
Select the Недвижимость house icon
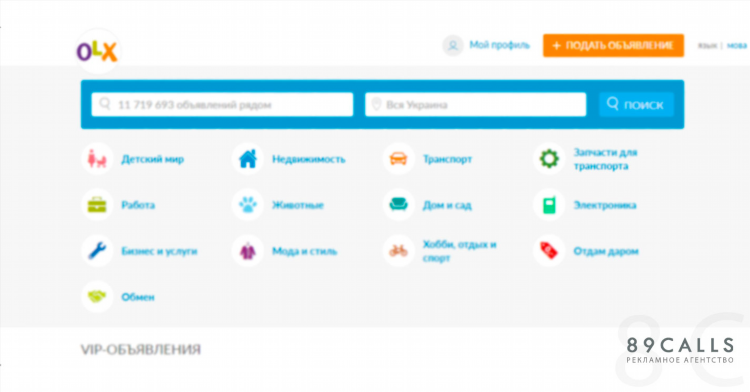pyautogui.click(x=248, y=159)
